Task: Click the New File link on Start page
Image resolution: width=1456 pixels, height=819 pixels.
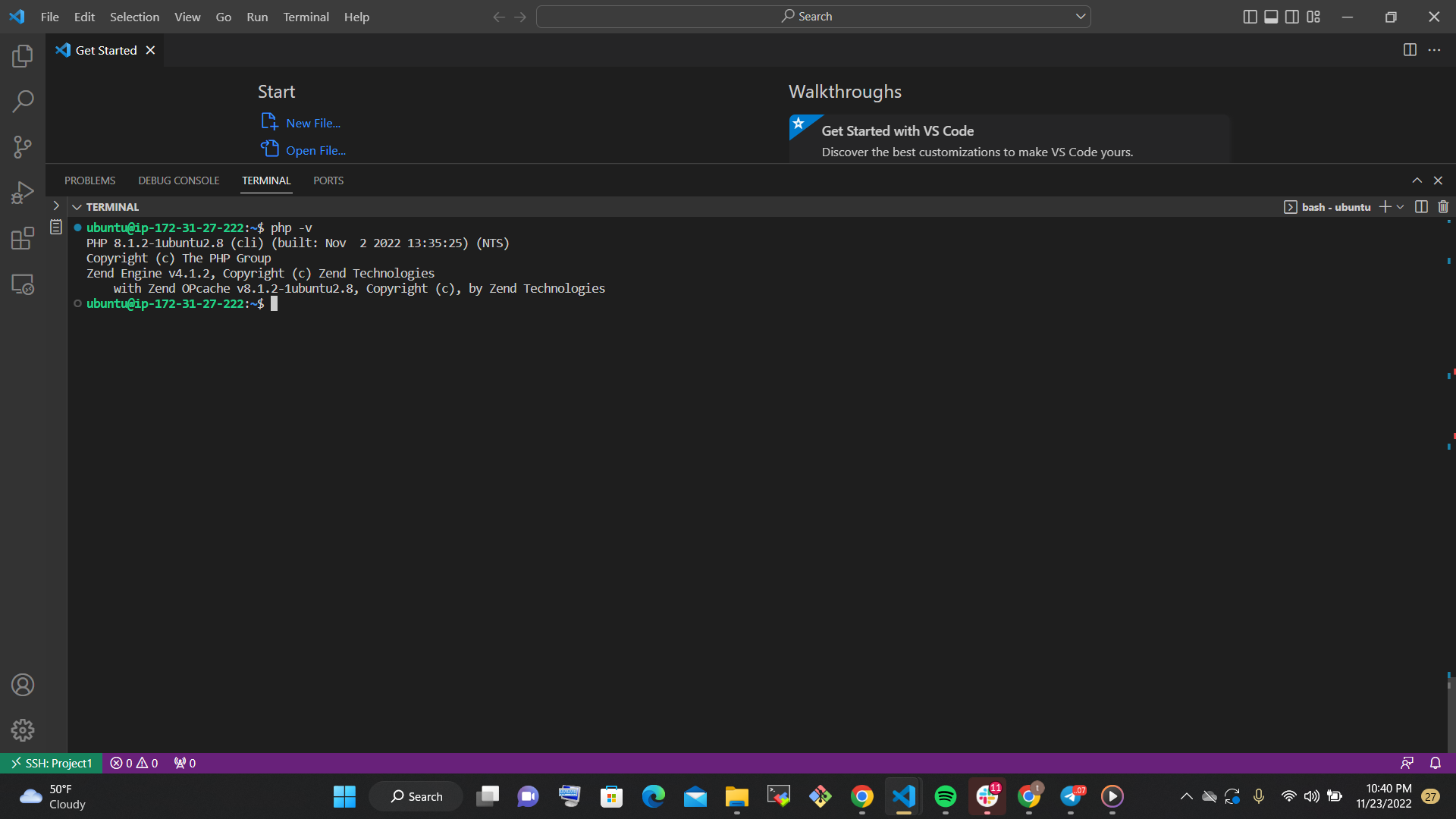Action: point(312,122)
